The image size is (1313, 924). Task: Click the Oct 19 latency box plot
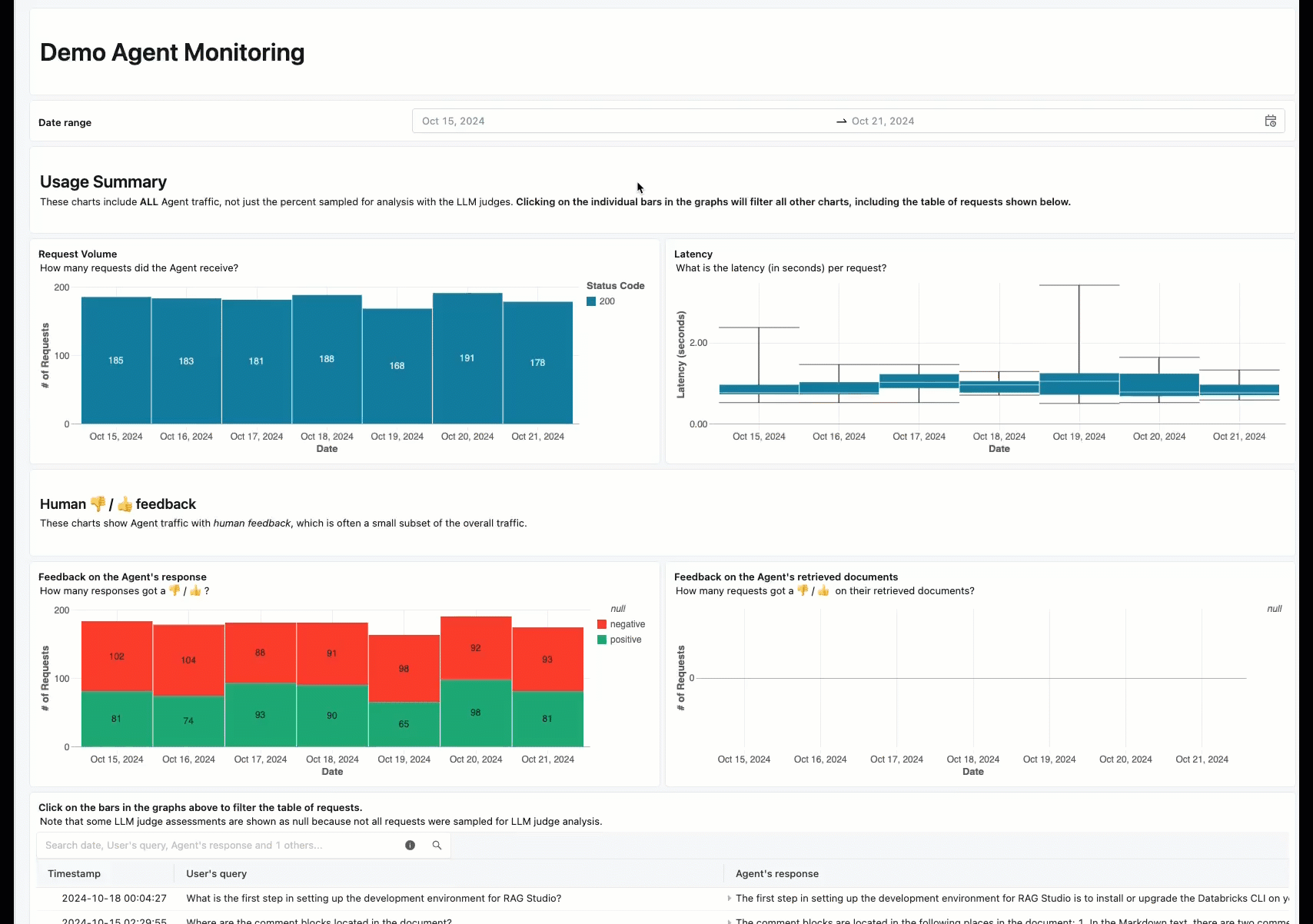1079,384
